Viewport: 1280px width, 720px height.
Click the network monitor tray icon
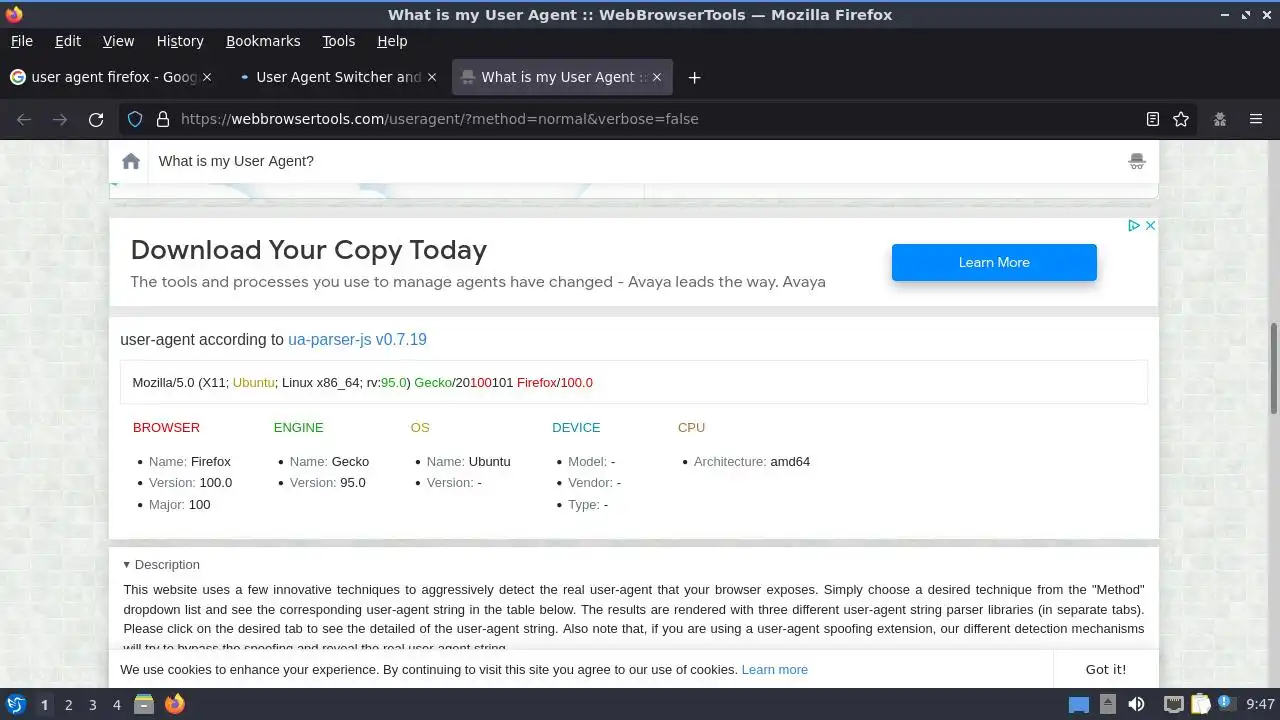coord(1174,704)
